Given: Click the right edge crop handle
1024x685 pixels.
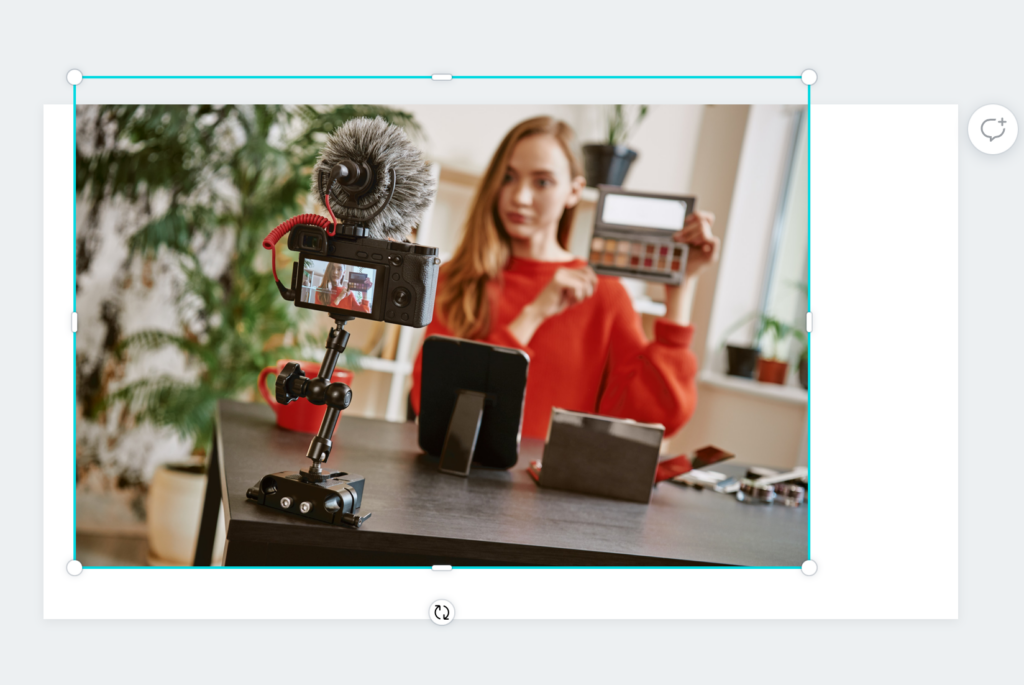Looking at the screenshot, I should [809, 322].
